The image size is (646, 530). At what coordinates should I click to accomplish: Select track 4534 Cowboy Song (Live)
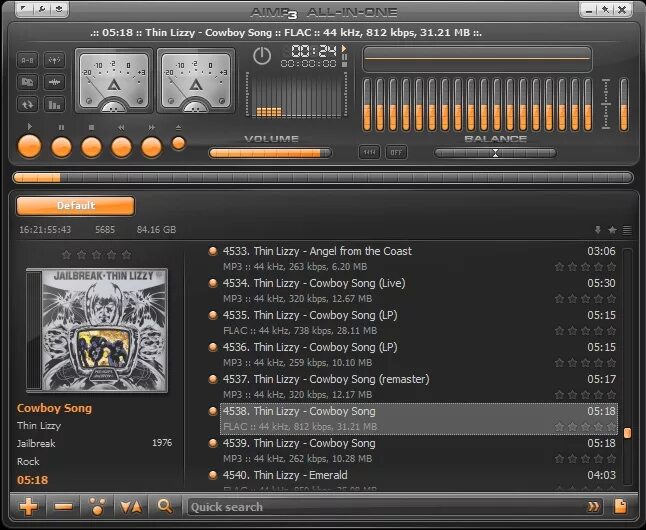(419, 291)
